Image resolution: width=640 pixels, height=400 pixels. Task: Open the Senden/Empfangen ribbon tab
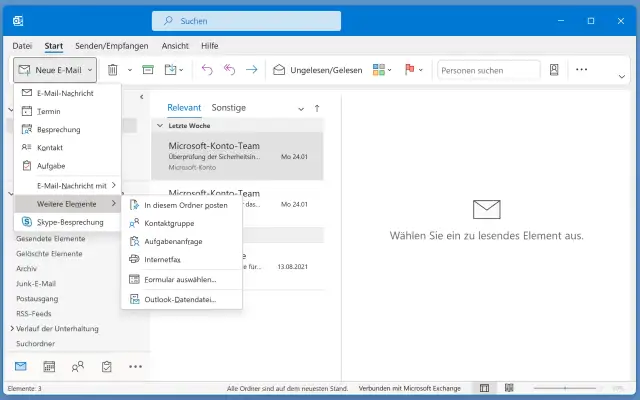point(112,46)
